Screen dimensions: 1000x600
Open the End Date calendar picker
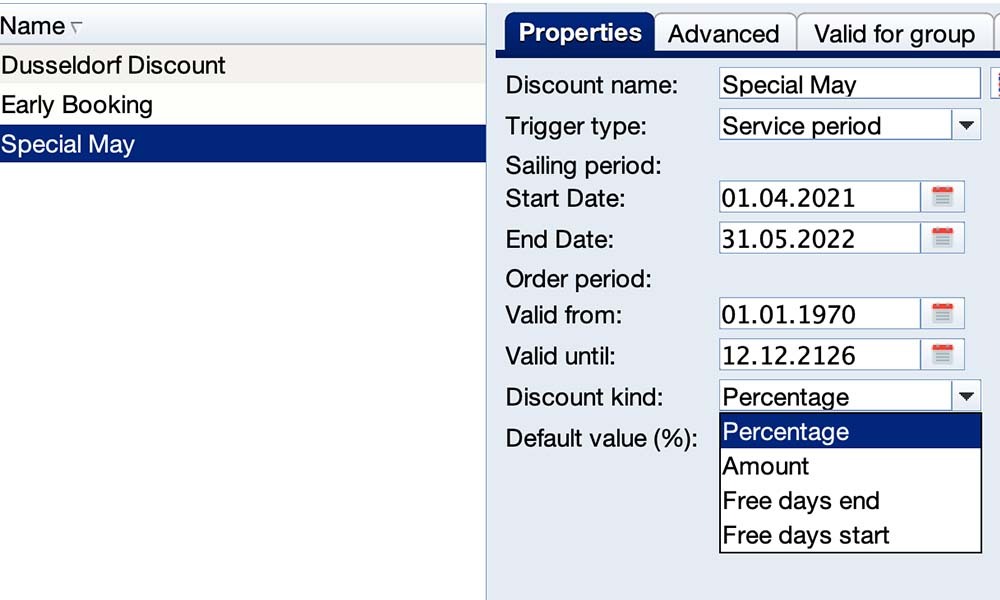point(942,238)
